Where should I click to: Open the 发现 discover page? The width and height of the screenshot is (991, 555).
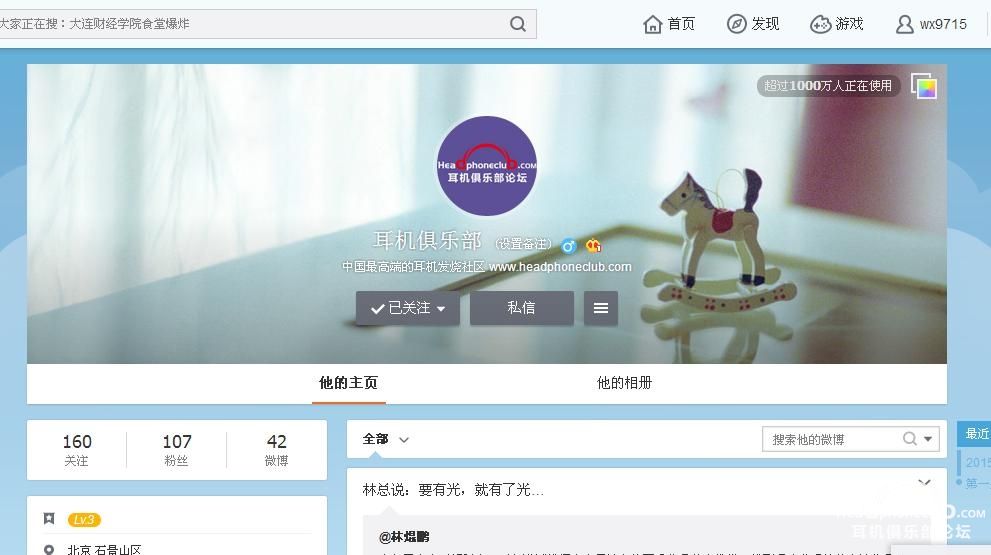[753, 24]
